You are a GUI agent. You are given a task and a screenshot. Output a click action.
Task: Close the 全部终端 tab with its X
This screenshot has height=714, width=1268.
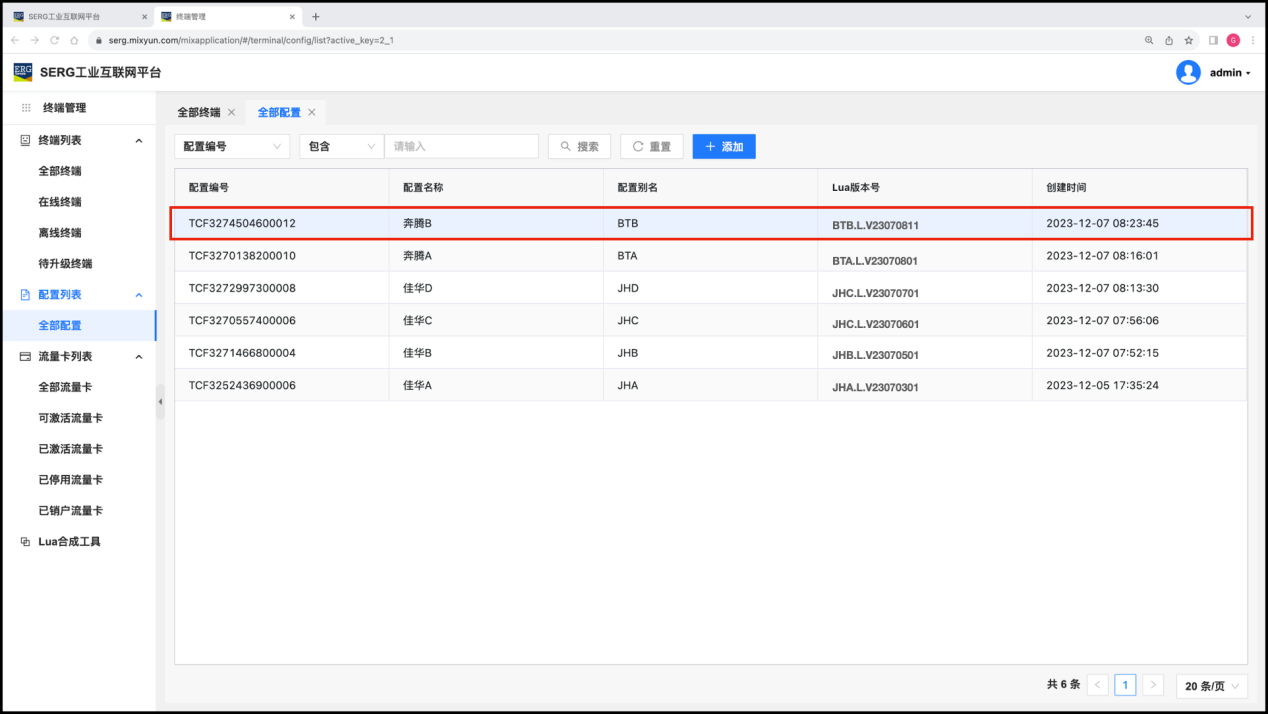coord(232,112)
